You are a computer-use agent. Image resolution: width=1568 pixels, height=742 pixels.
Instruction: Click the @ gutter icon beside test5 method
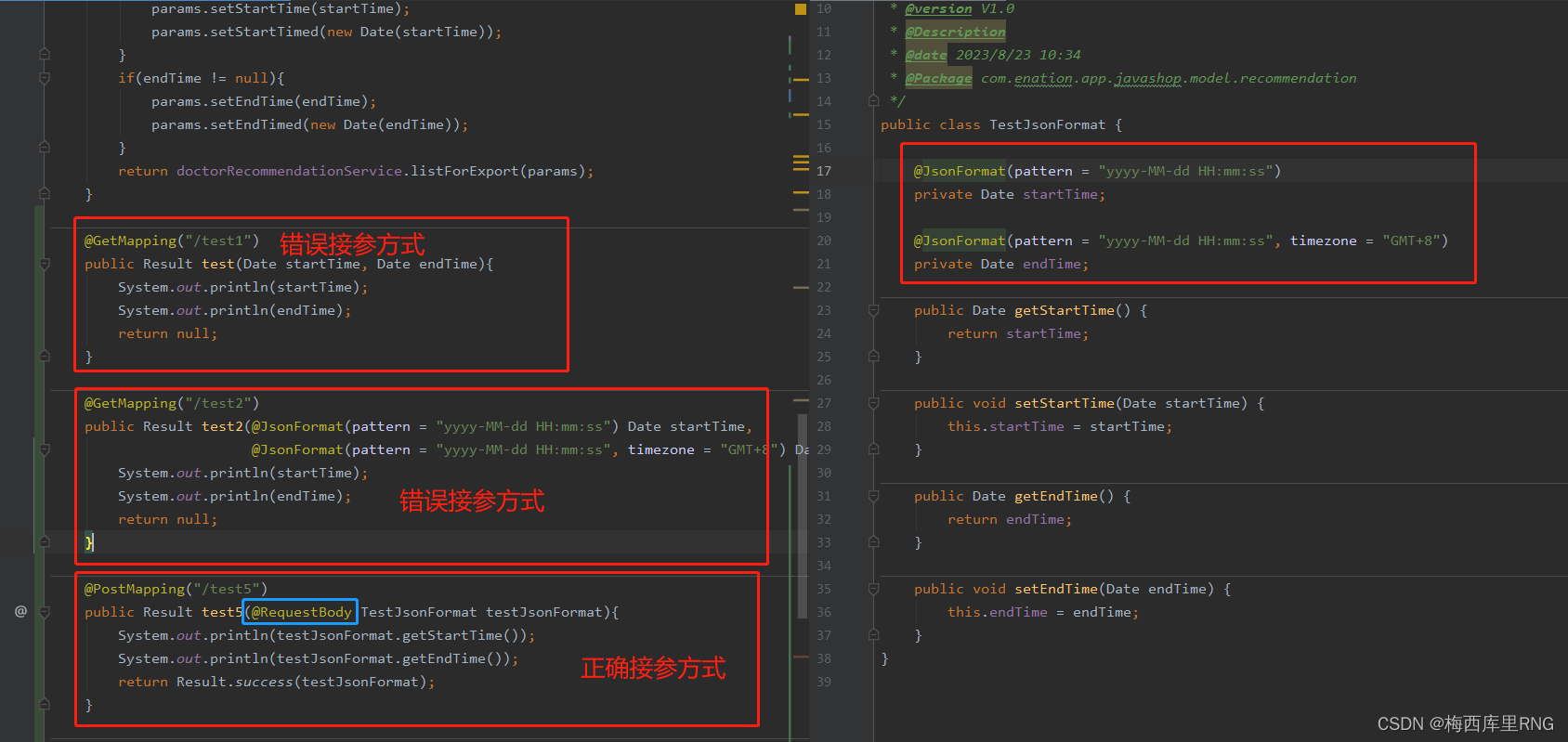click(20, 611)
